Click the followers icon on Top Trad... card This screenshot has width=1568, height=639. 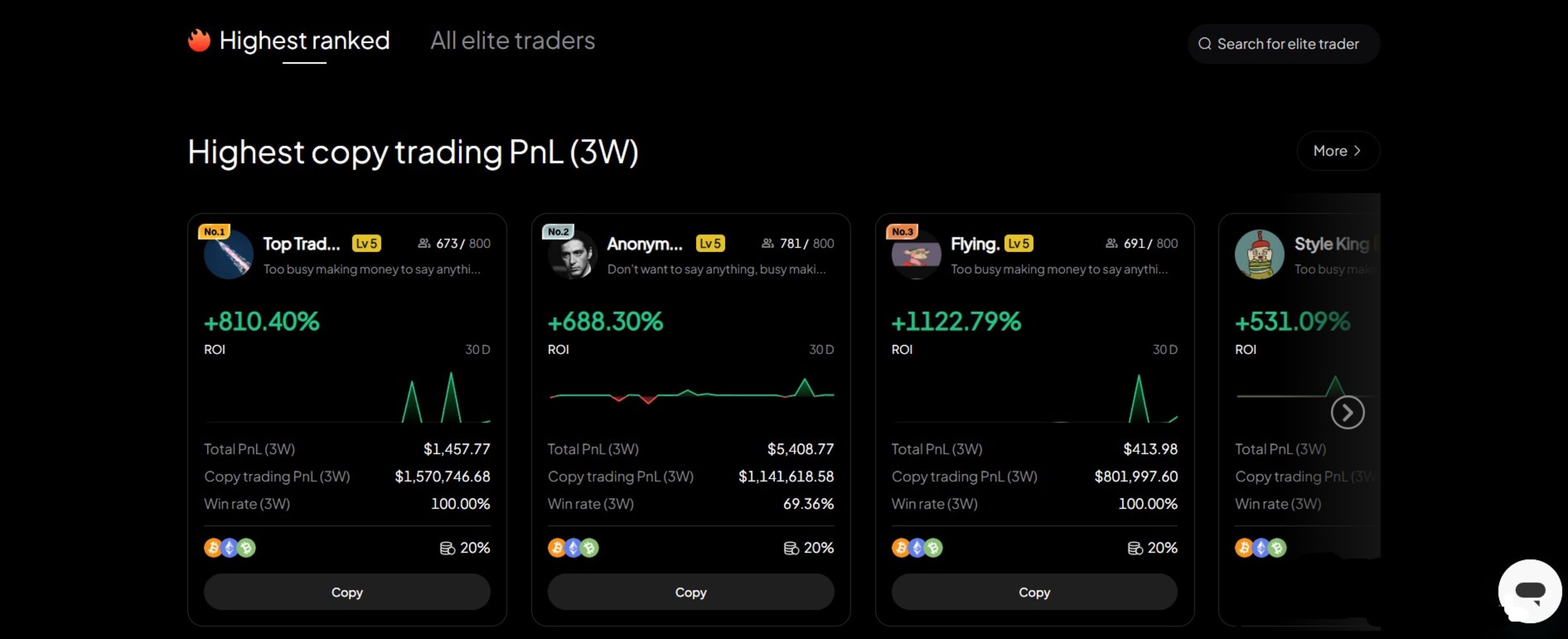pyautogui.click(x=424, y=243)
